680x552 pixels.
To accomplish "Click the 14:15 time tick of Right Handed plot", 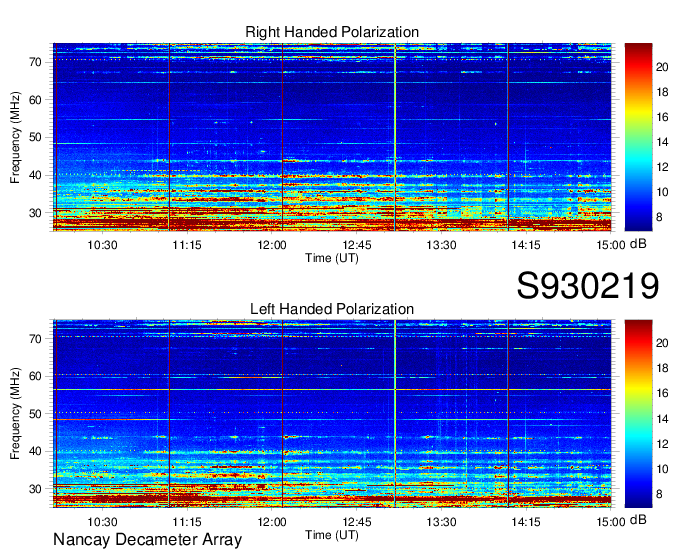I will 526,245.
